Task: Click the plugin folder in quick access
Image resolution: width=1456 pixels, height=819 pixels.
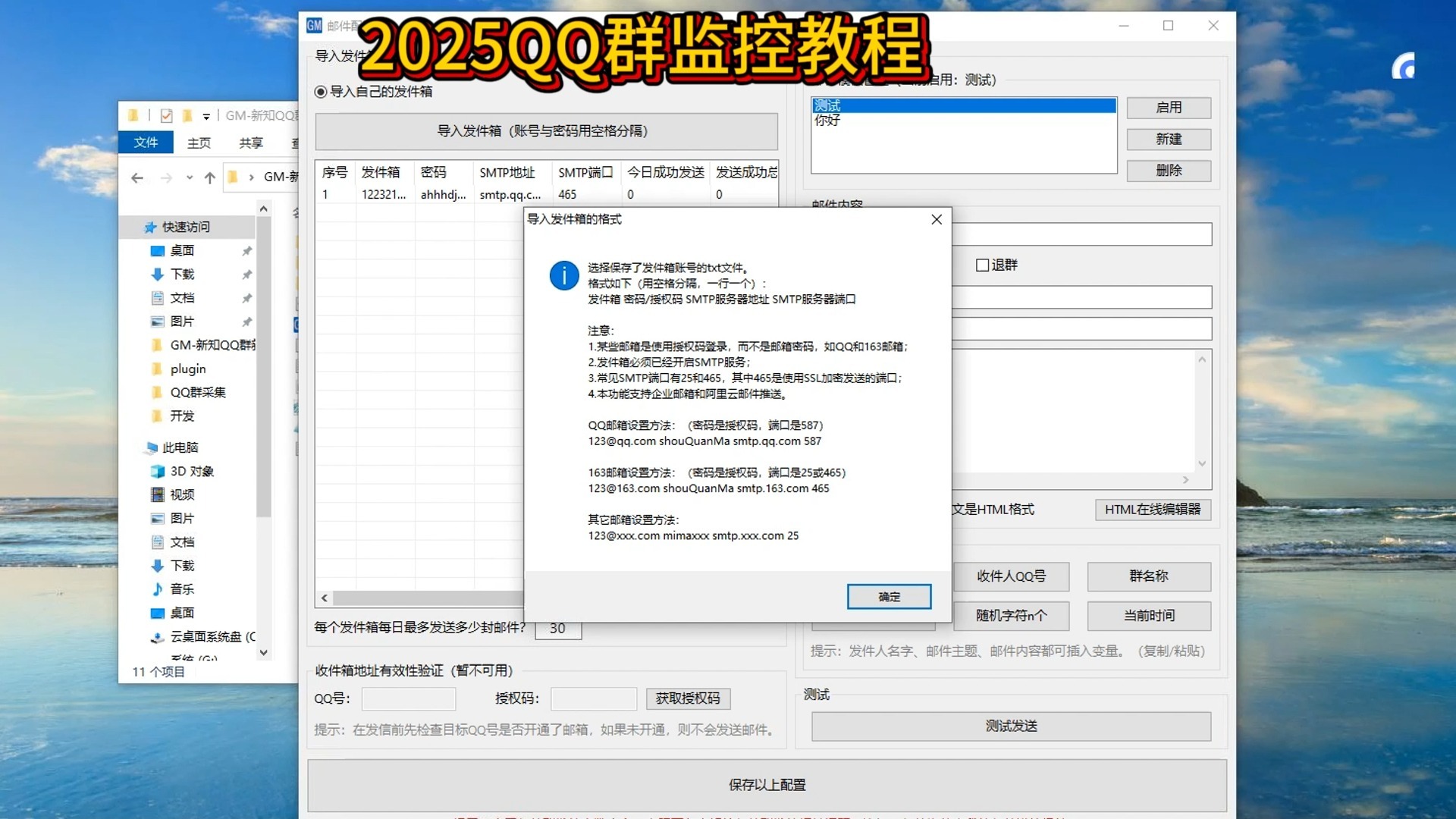Action: (187, 369)
